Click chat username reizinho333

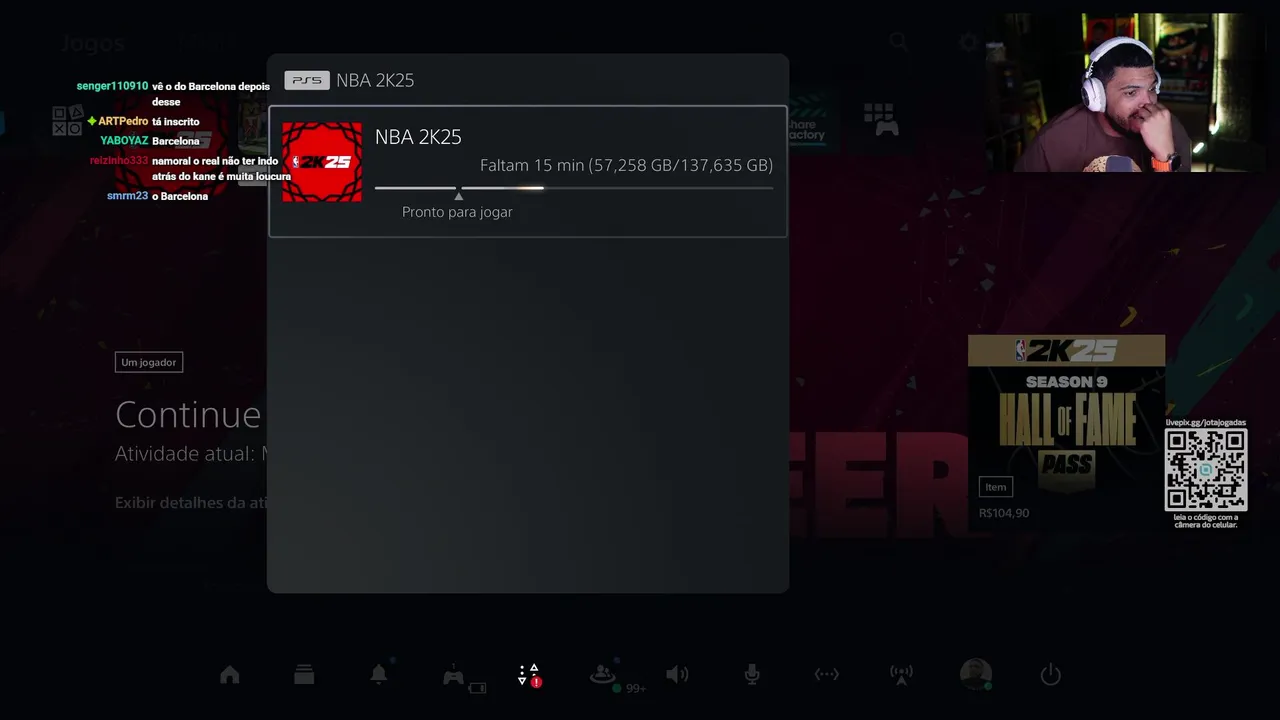(119, 160)
